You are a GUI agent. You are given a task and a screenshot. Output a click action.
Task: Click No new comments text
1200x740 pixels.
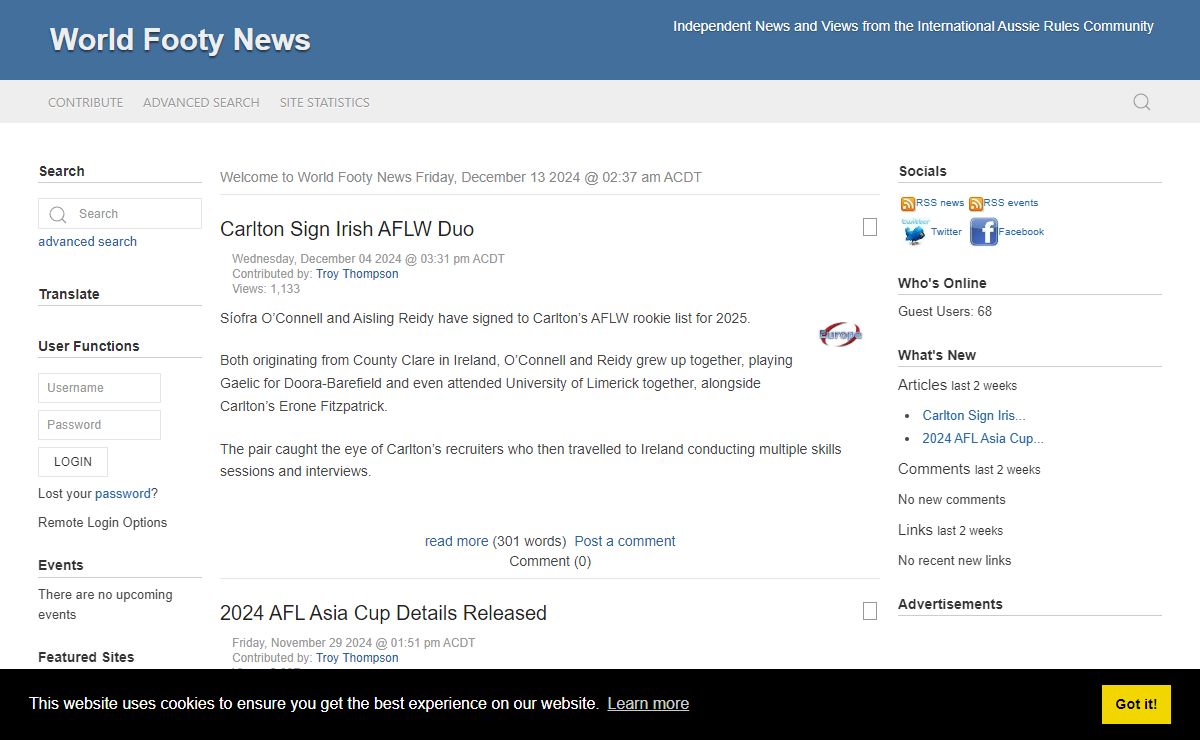click(x=952, y=499)
